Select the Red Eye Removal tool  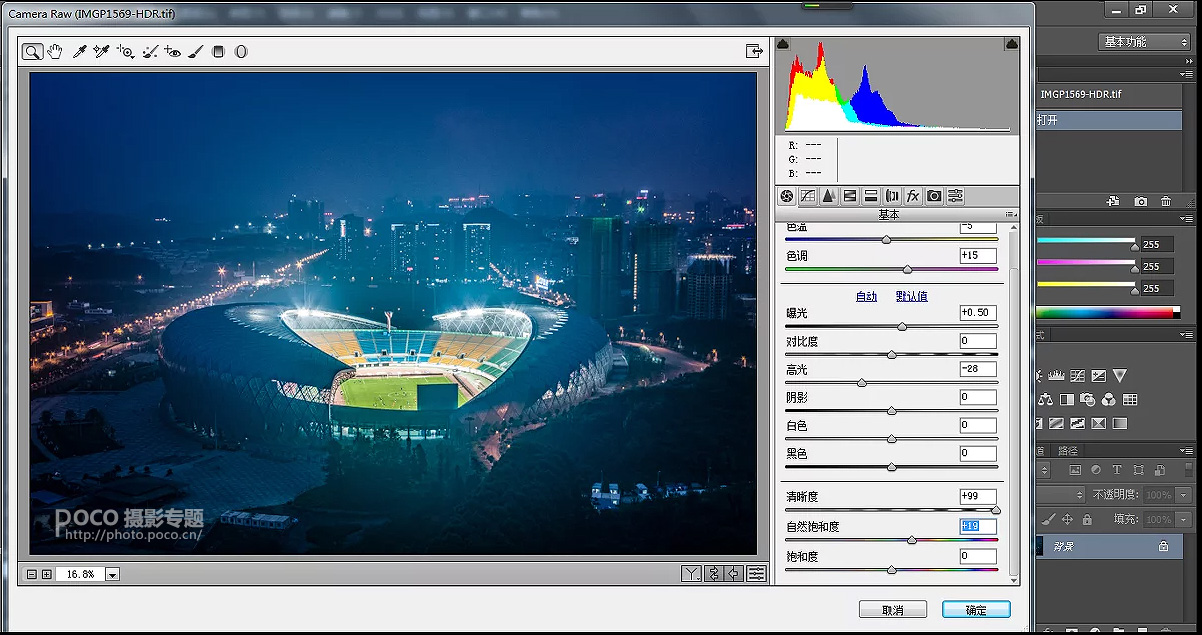(173, 51)
